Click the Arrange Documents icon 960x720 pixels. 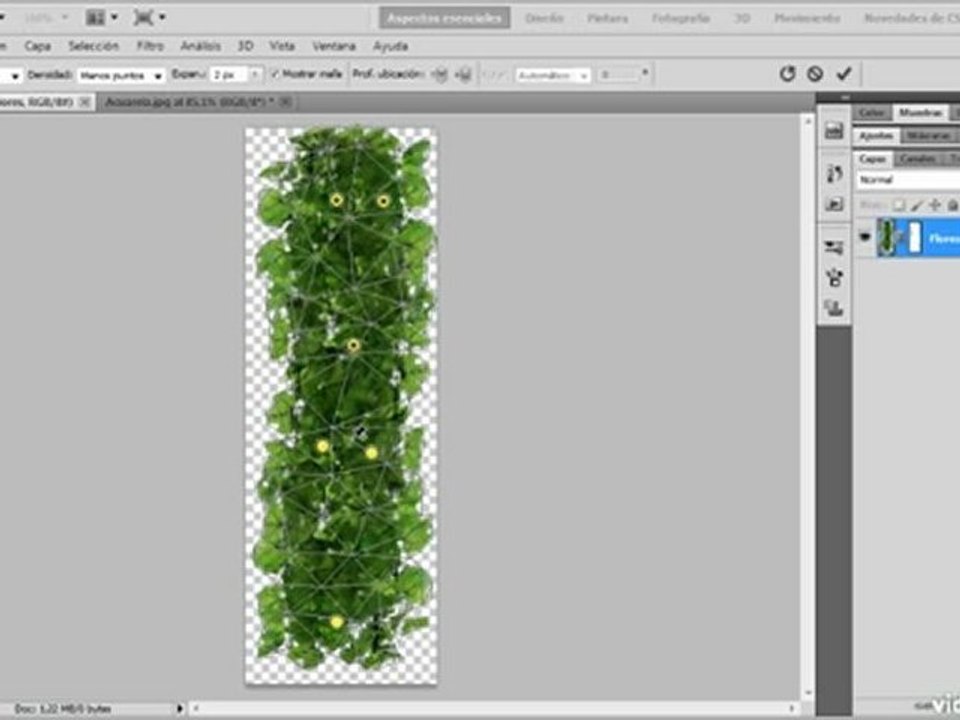96,17
